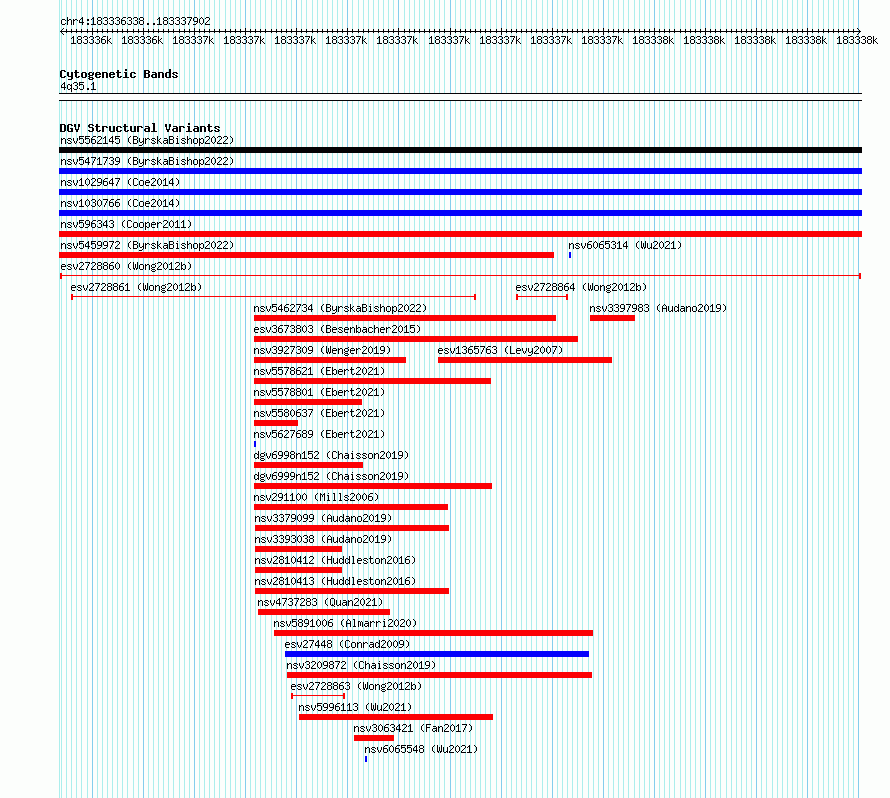Select esv2728863 (Wong2012b) bracket feature
890x798 pixels.
(x=318, y=696)
